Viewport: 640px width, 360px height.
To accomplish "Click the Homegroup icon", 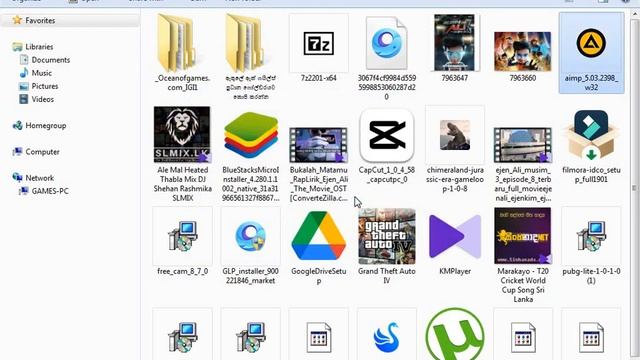I will (17, 125).
